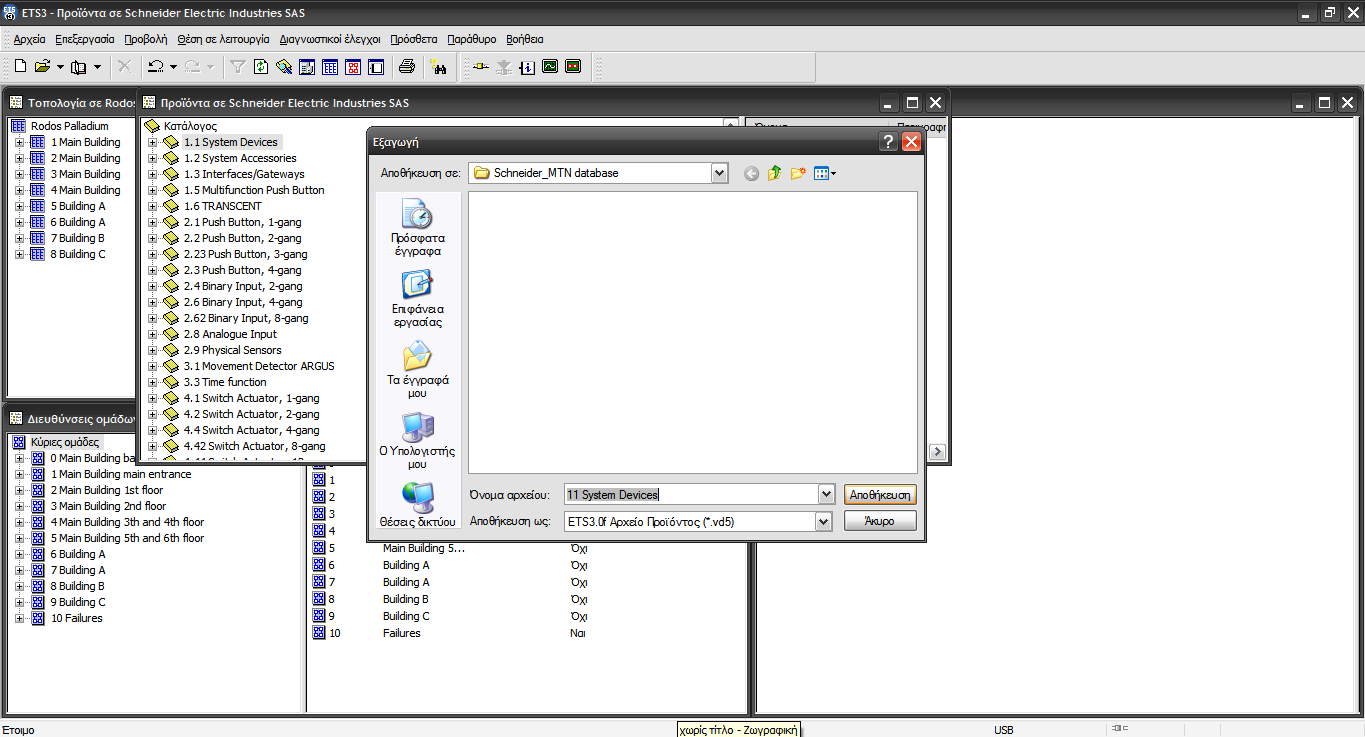Open the Αποθήκευση ως file type dropdown
The width and height of the screenshot is (1365, 737).
823,521
